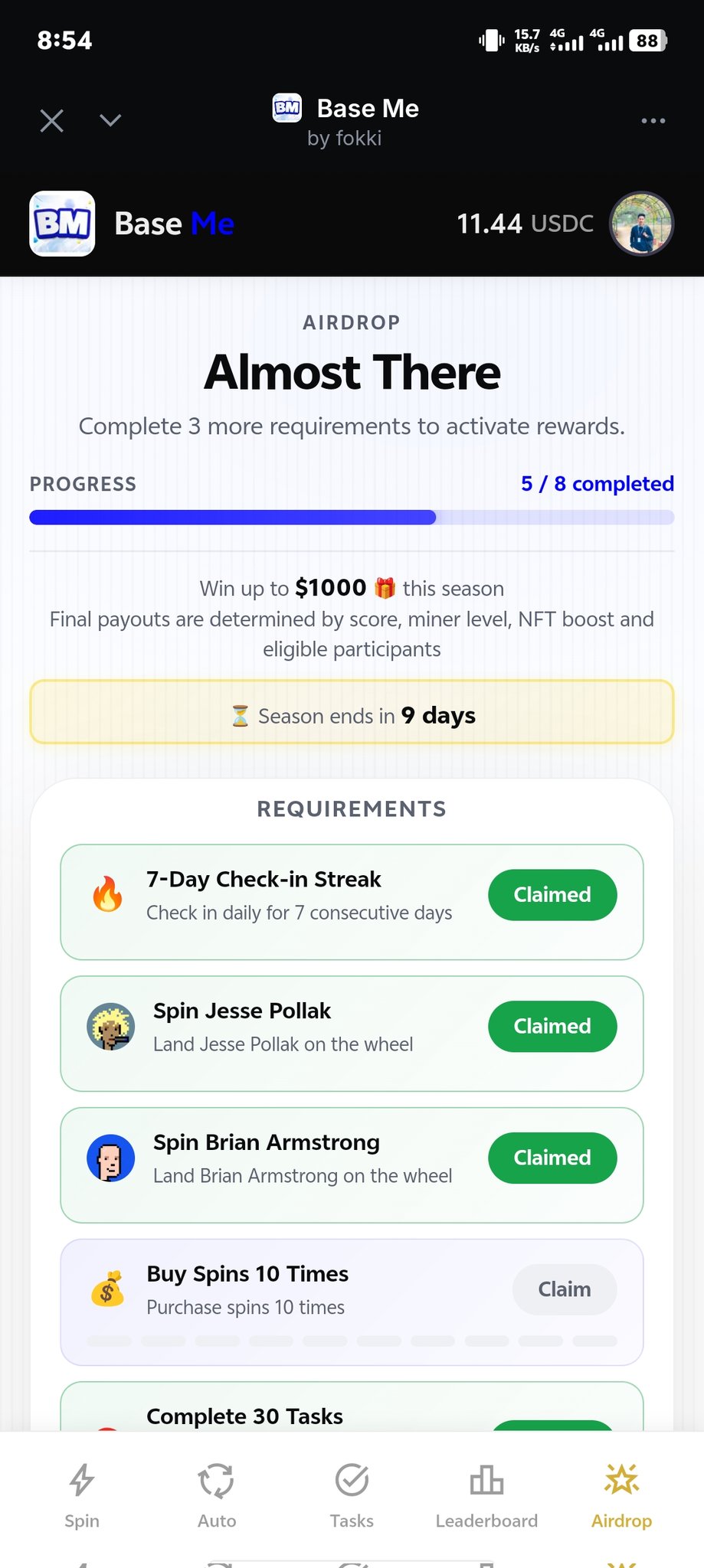Tap the 11.44 USDC balance
Screen dimensions: 704x1568
525,224
